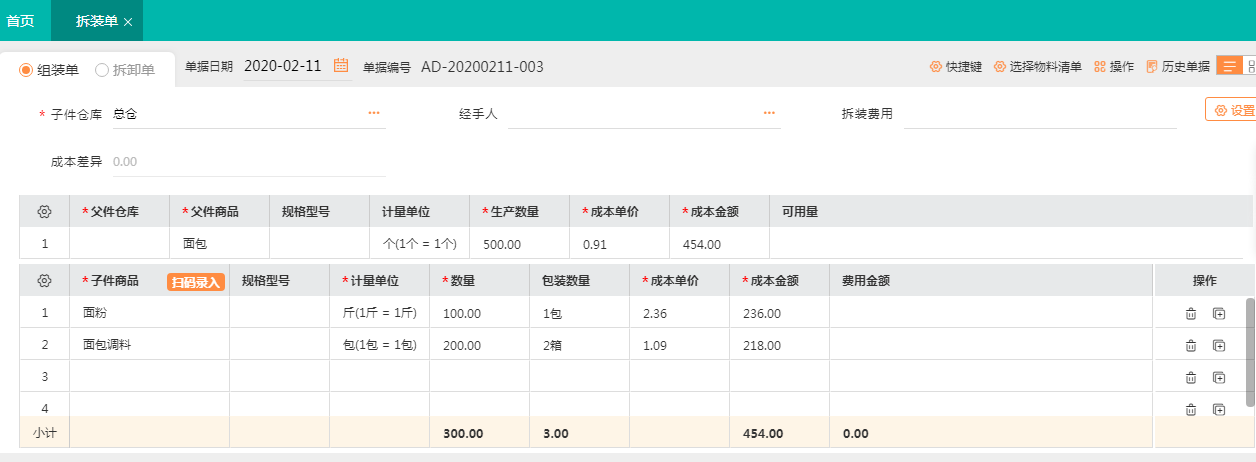The image size is (1256, 462).
Task: Switch to the 首页 tab
Action: pyautogui.click(x=21, y=20)
